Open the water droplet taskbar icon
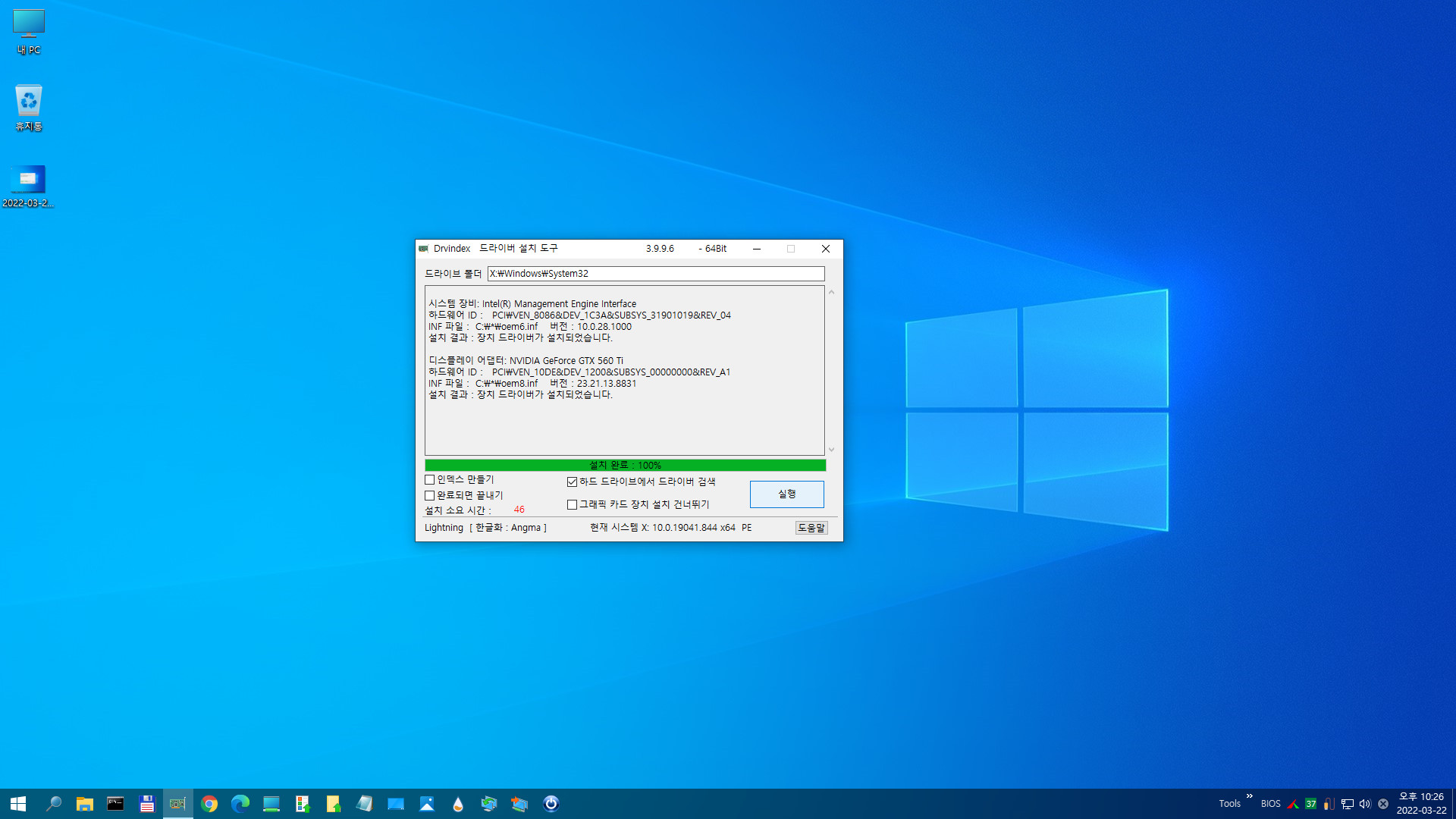The height and width of the screenshot is (819, 1456). pyautogui.click(x=458, y=804)
